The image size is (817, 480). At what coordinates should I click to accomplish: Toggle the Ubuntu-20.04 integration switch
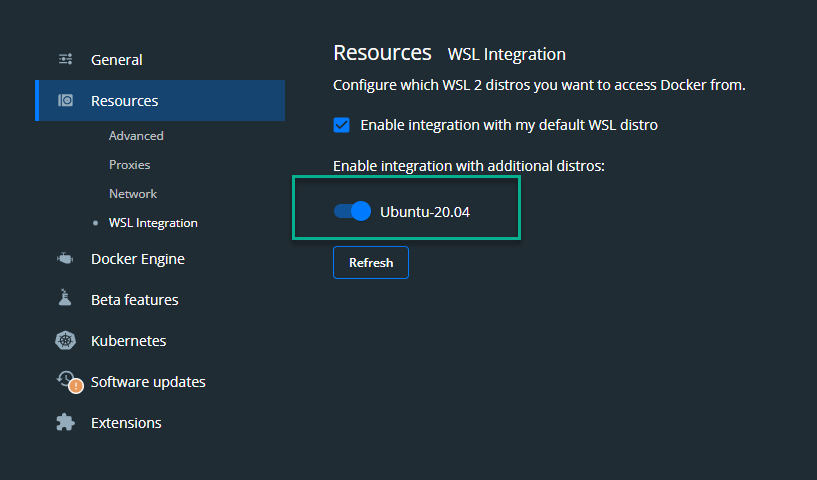coord(352,211)
